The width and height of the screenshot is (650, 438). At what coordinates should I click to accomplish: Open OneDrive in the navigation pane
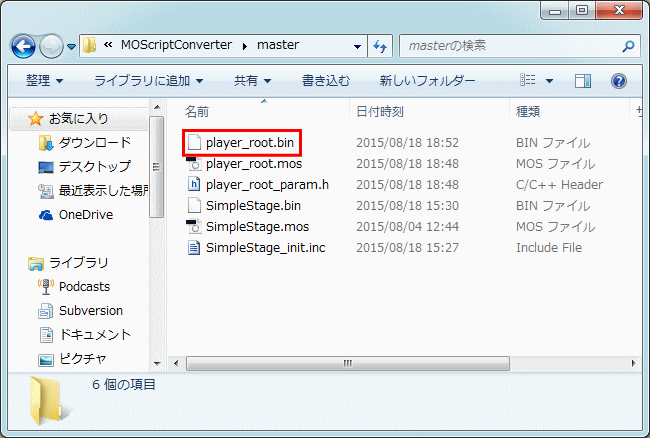86,215
